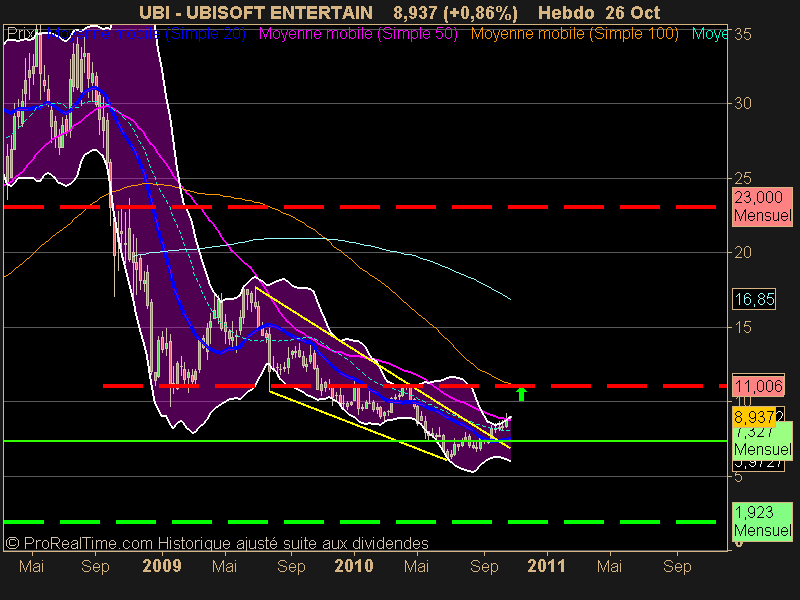Click the "Sep" label just before 2009

pyautogui.click(x=95, y=566)
